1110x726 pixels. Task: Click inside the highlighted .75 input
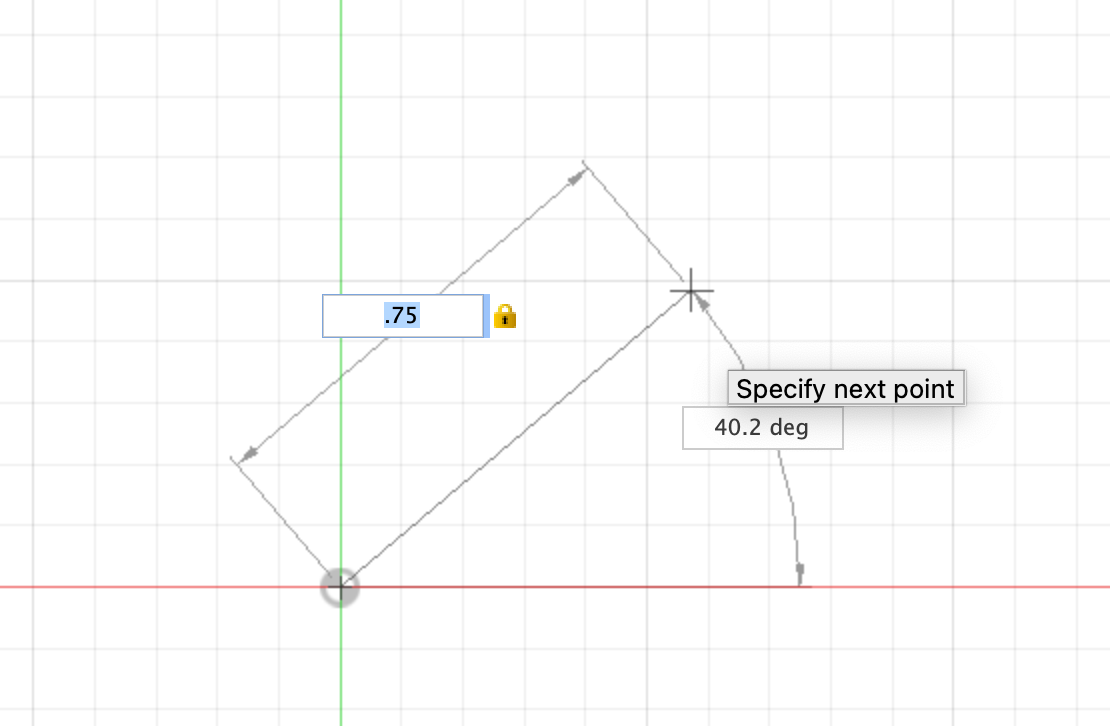coord(402,315)
